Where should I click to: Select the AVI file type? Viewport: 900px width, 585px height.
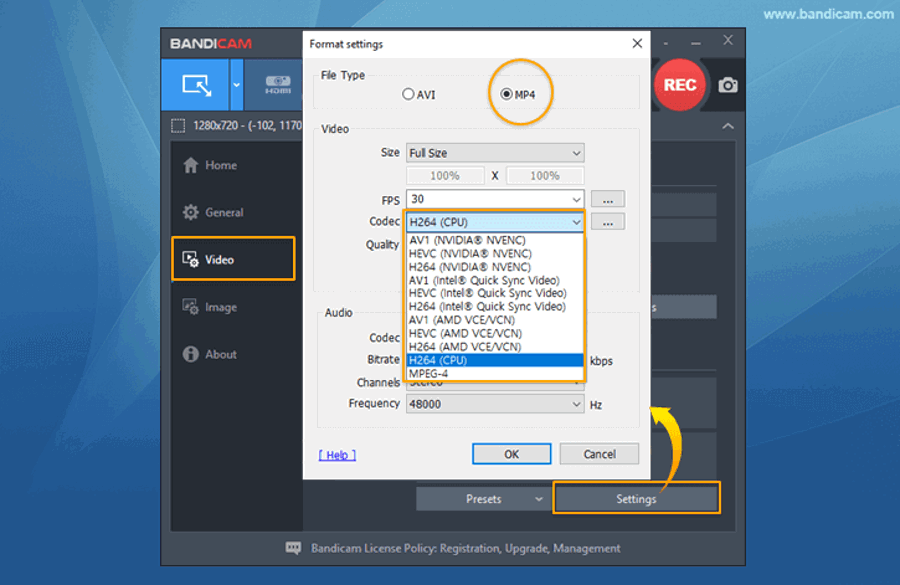tap(418, 95)
